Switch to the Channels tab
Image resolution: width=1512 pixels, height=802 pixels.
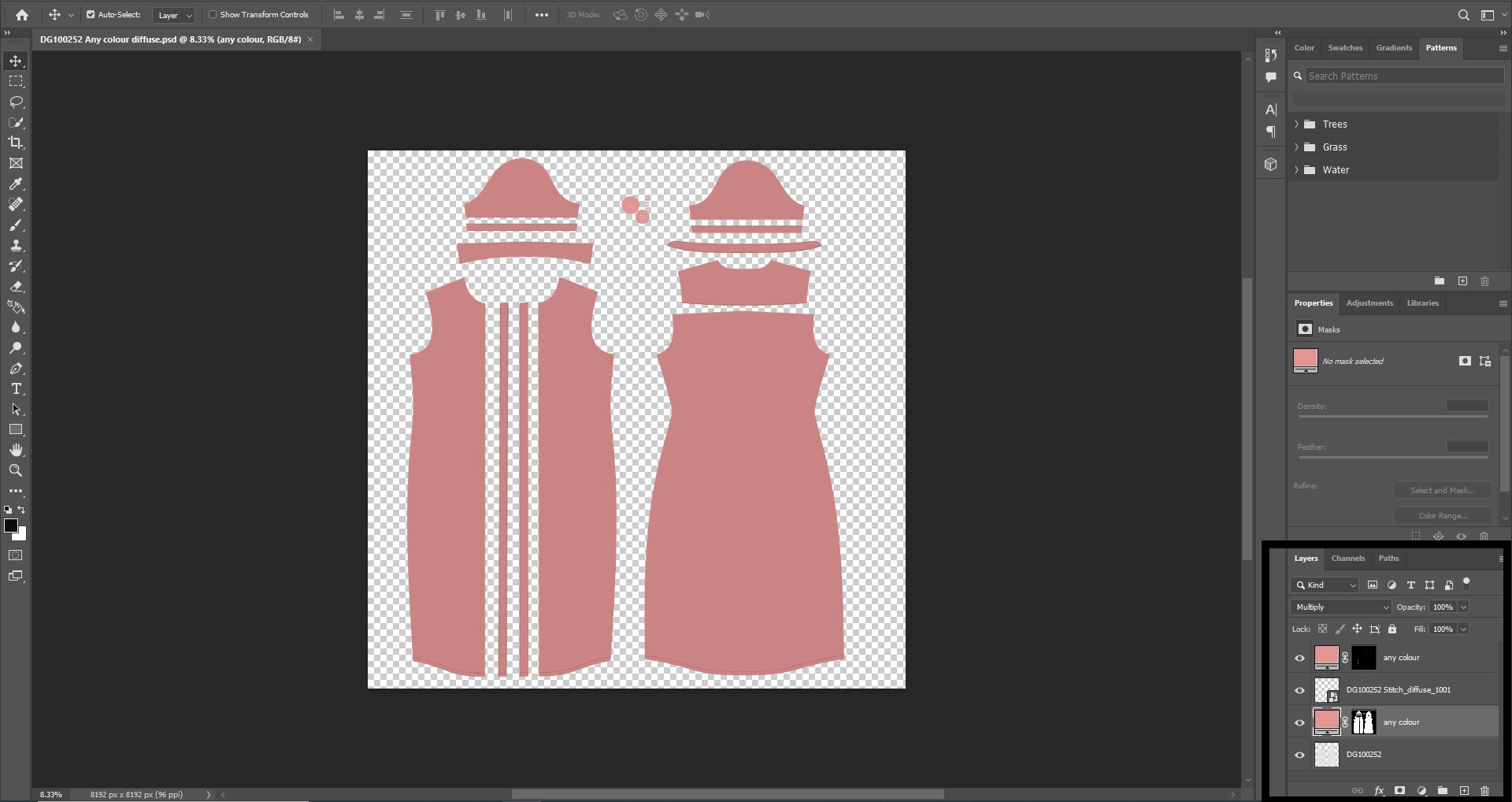[1348, 559]
